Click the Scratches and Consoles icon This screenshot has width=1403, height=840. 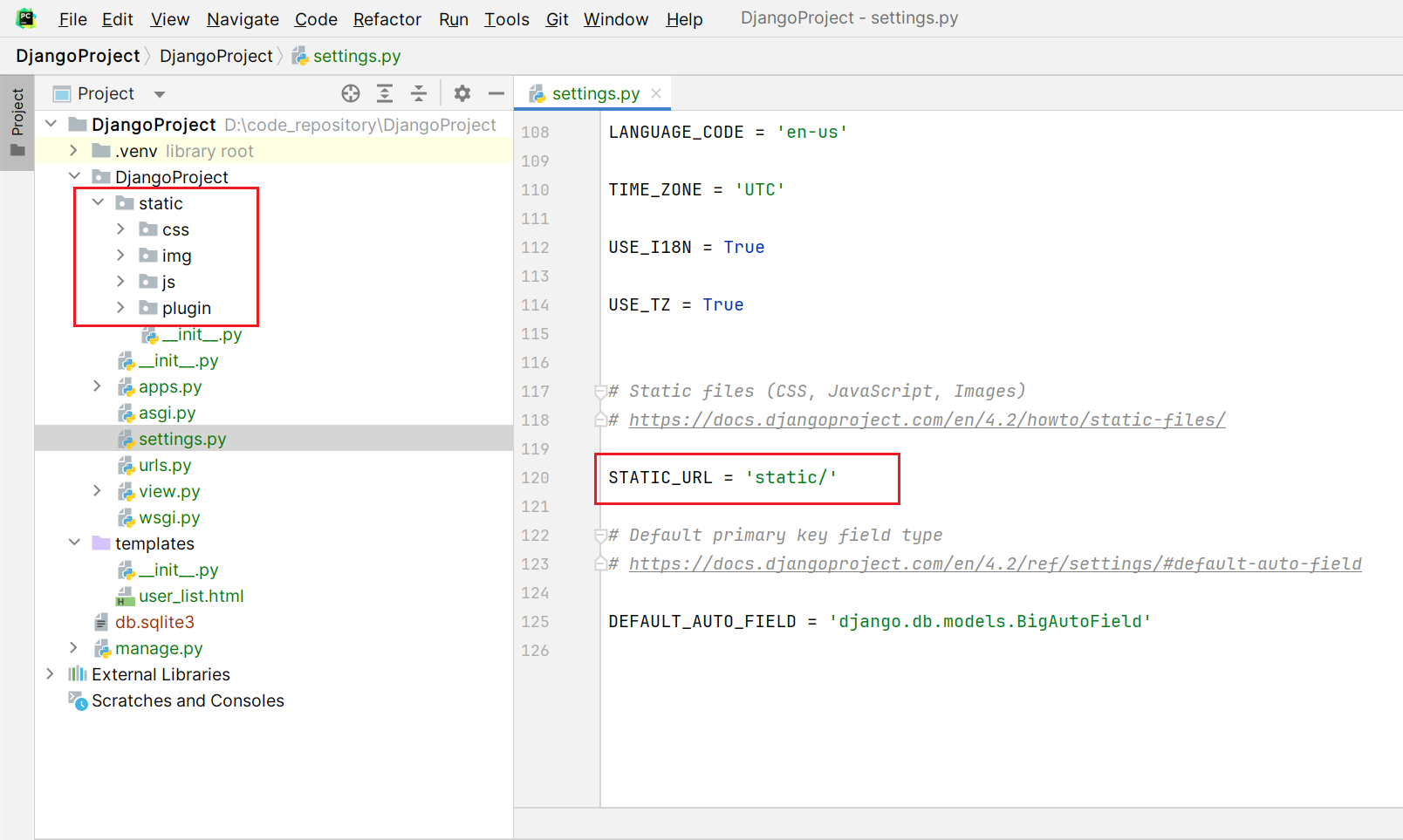[x=78, y=700]
